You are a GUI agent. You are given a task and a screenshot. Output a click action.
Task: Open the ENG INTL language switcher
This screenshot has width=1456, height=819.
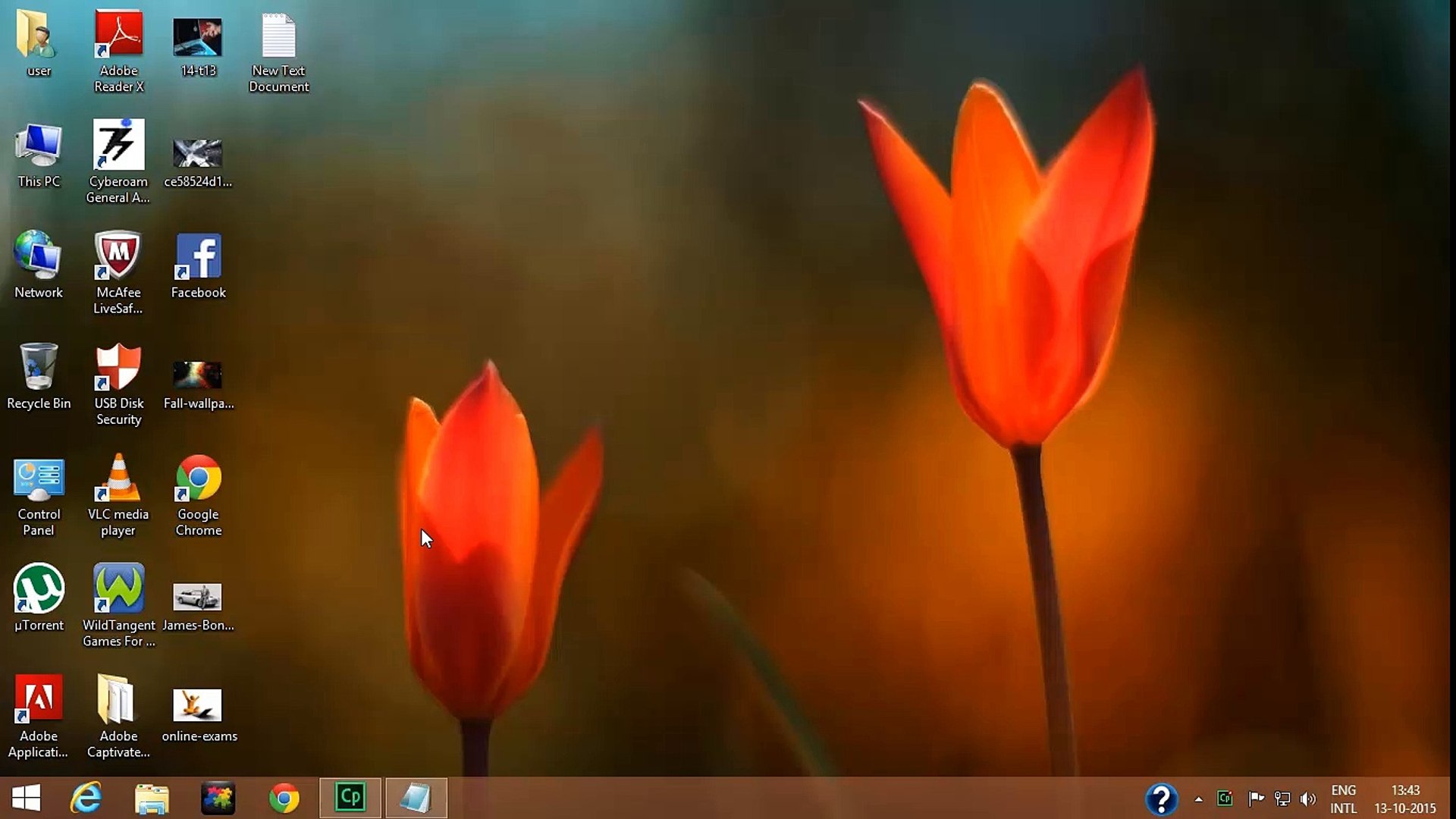point(1345,798)
